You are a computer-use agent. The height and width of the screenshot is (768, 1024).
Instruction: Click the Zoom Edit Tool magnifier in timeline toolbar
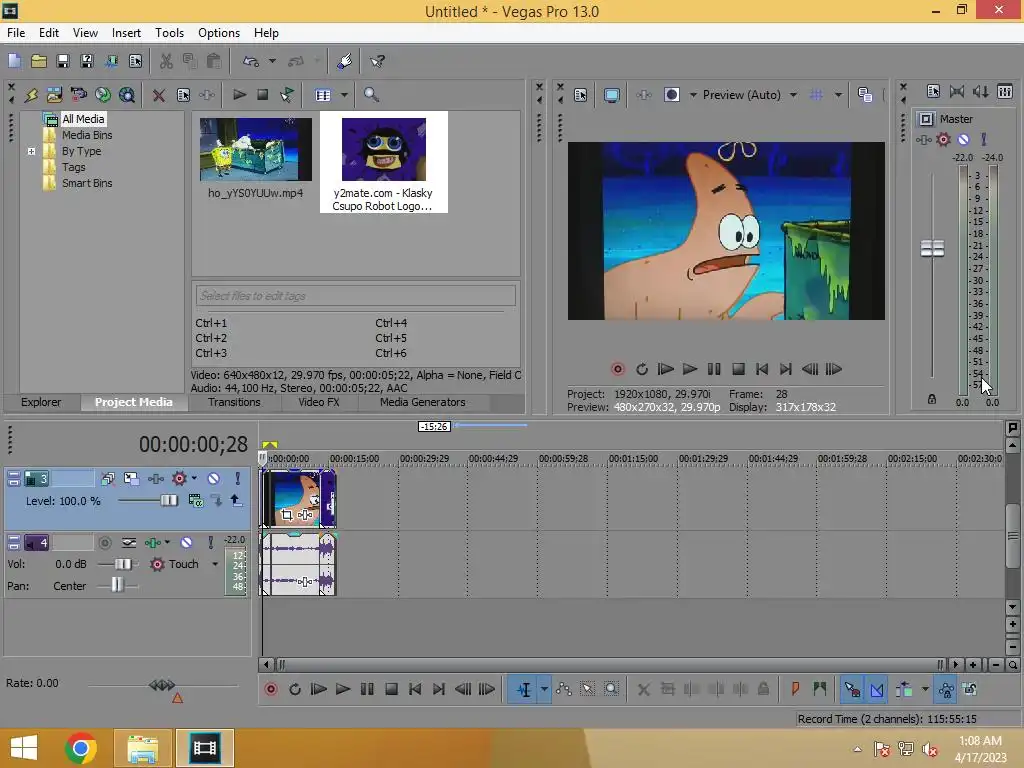[x=611, y=689]
